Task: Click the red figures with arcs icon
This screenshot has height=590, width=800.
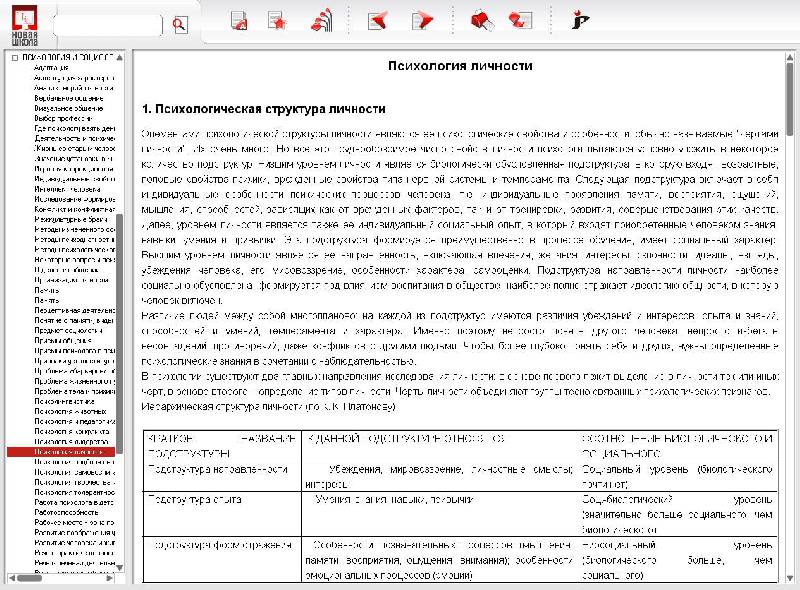Action: tap(321, 21)
